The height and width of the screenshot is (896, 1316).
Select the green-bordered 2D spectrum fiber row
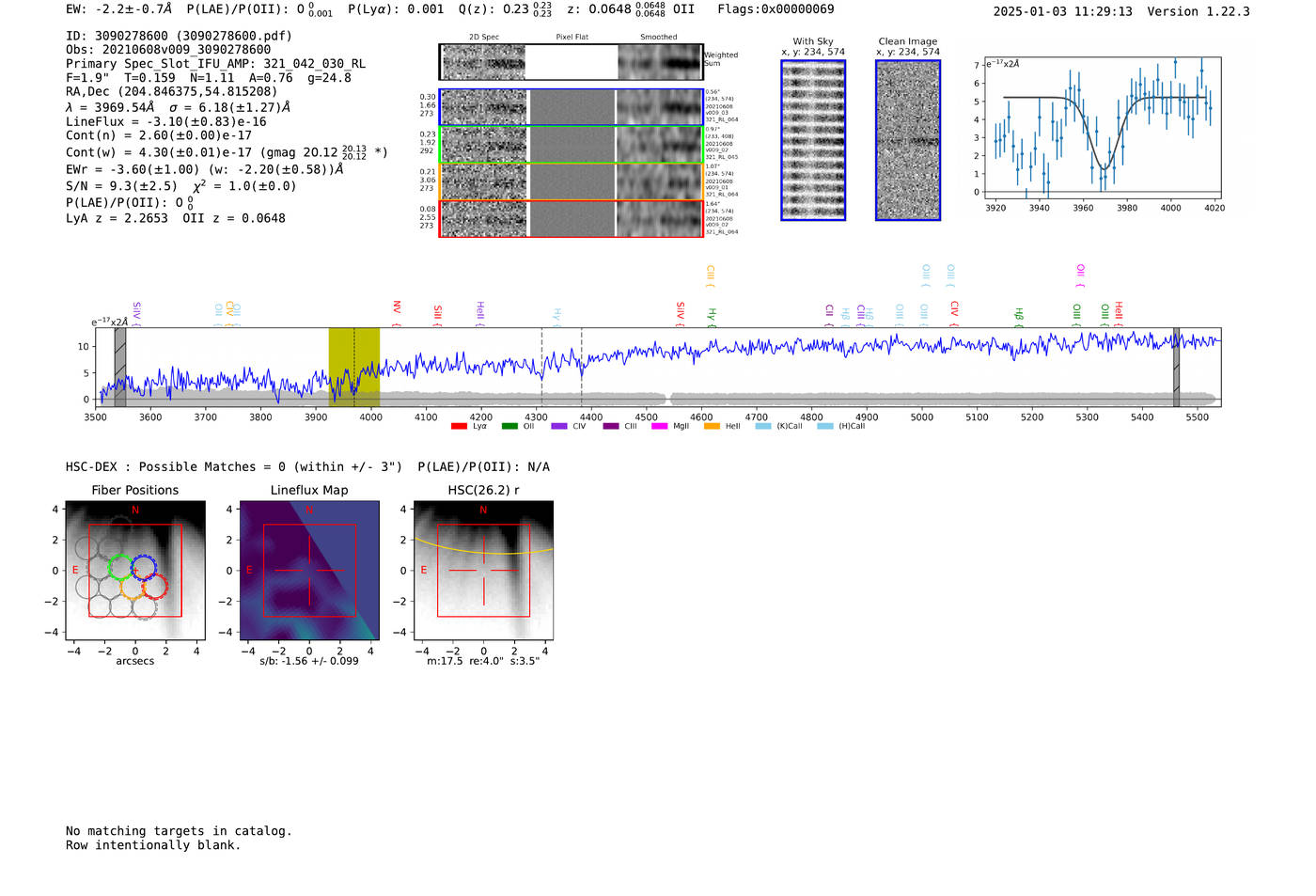click(x=572, y=145)
